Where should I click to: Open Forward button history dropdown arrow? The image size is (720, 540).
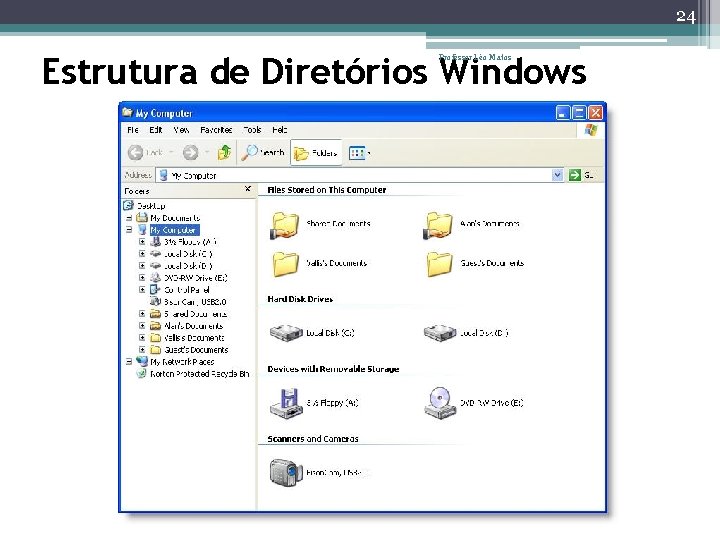click(207, 152)
